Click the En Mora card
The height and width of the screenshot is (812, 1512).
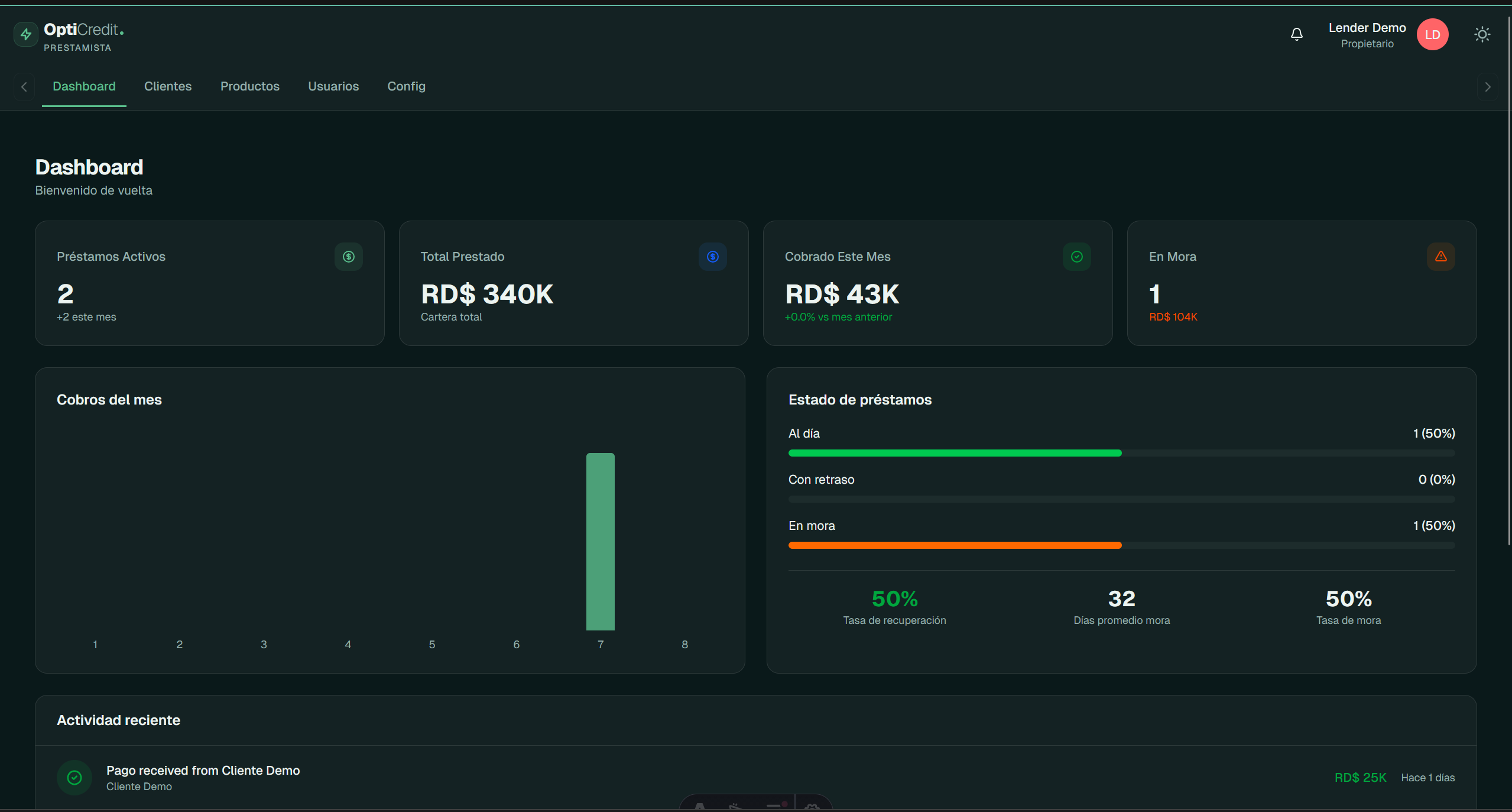pyautogui.click(x=1302, y=283)
